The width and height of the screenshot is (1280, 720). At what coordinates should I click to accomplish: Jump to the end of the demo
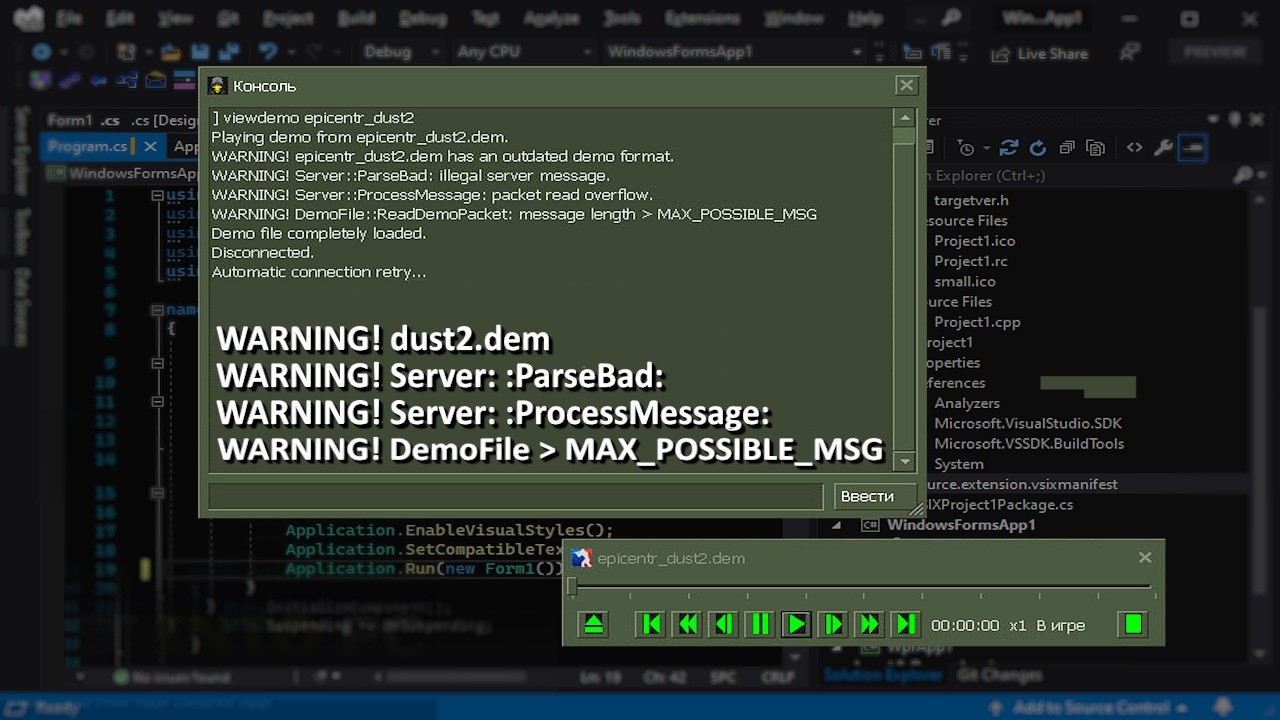[905, 625]
